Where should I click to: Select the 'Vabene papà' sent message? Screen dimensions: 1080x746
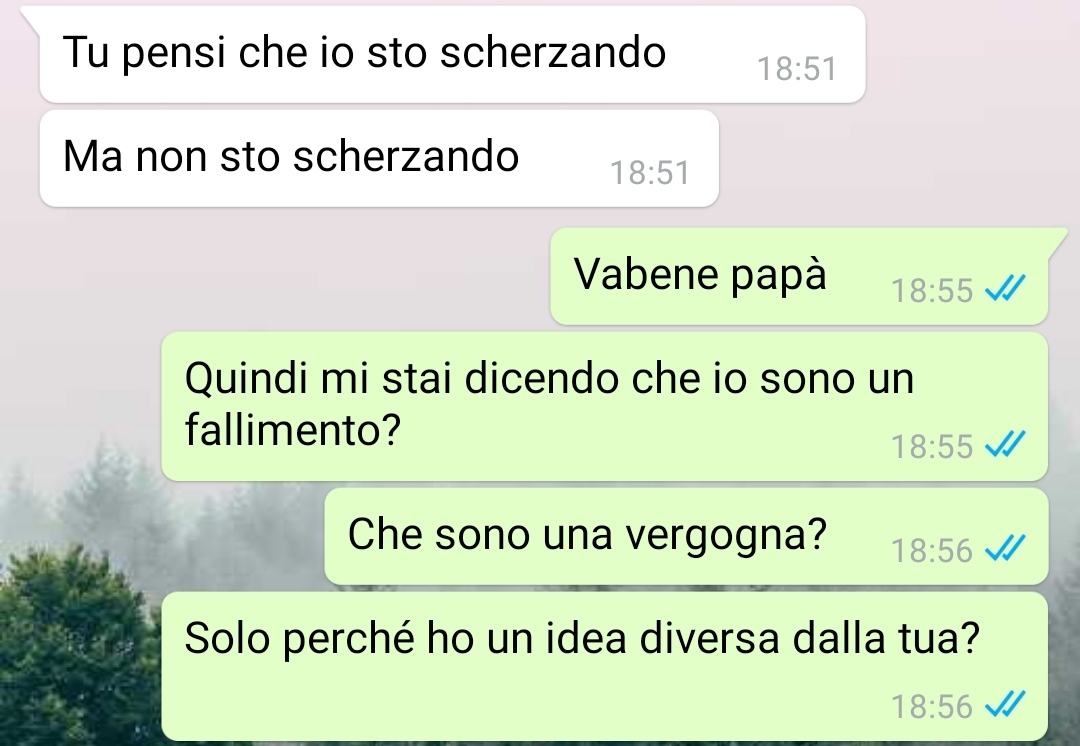[799, 276]
